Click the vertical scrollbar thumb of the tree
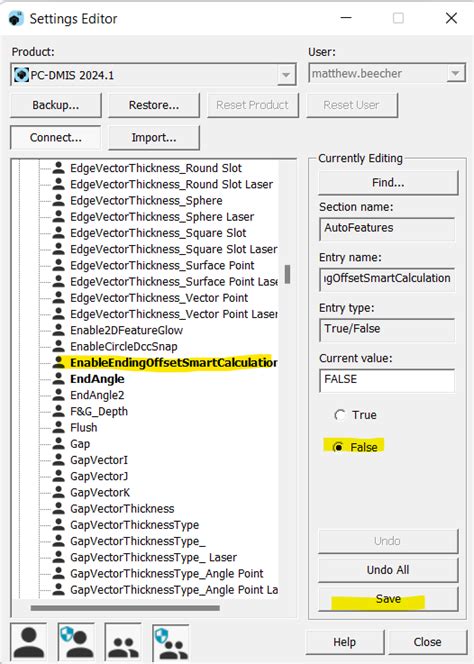The height and width of the screenshot is (664, 474). (288, 274)
